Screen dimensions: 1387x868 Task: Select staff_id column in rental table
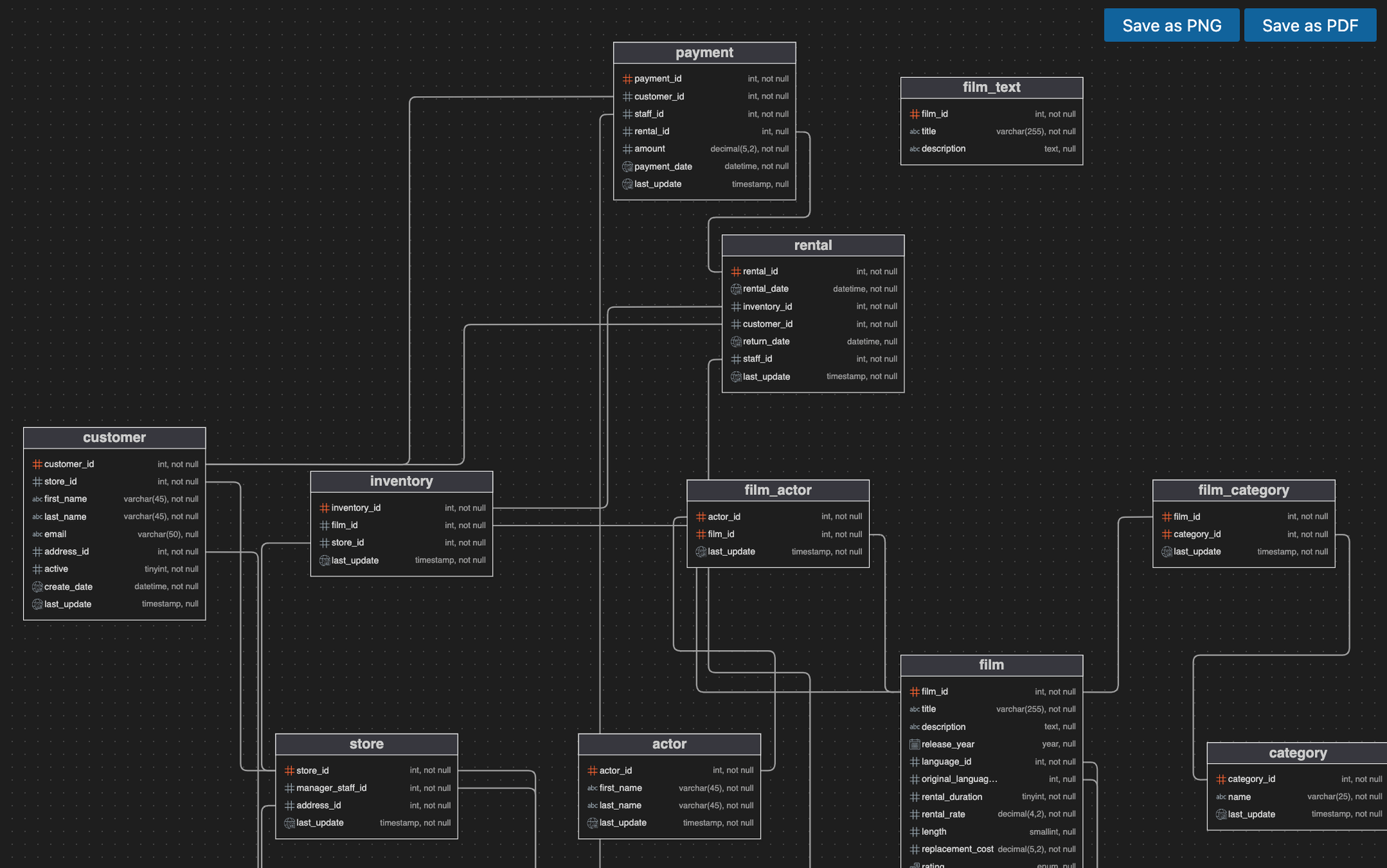[813, 359]
